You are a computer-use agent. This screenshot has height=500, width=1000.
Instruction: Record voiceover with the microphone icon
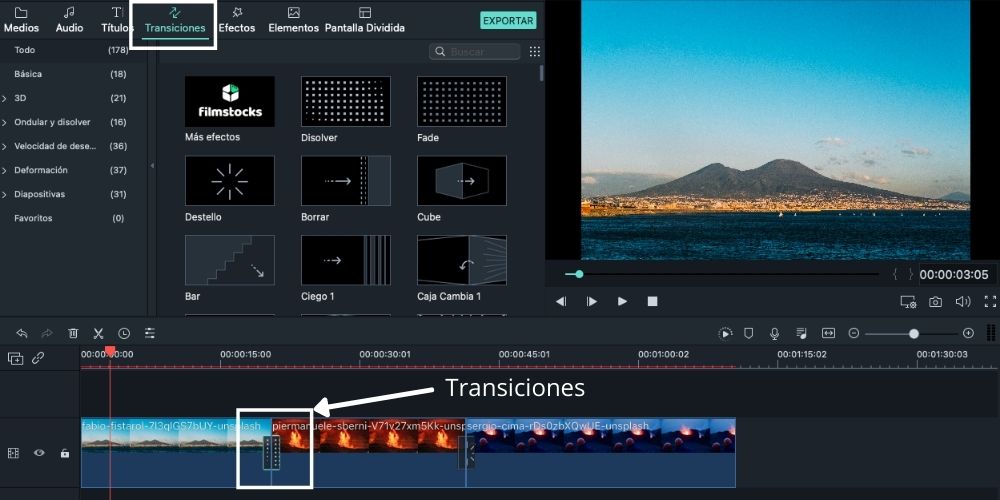(x=774, y=333)
